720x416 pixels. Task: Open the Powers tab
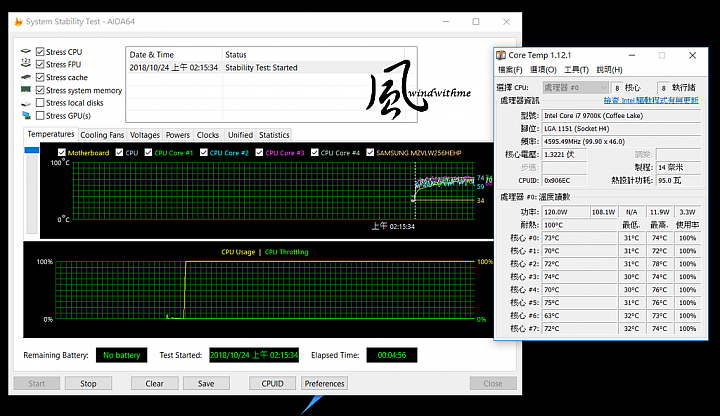[178, 135]
